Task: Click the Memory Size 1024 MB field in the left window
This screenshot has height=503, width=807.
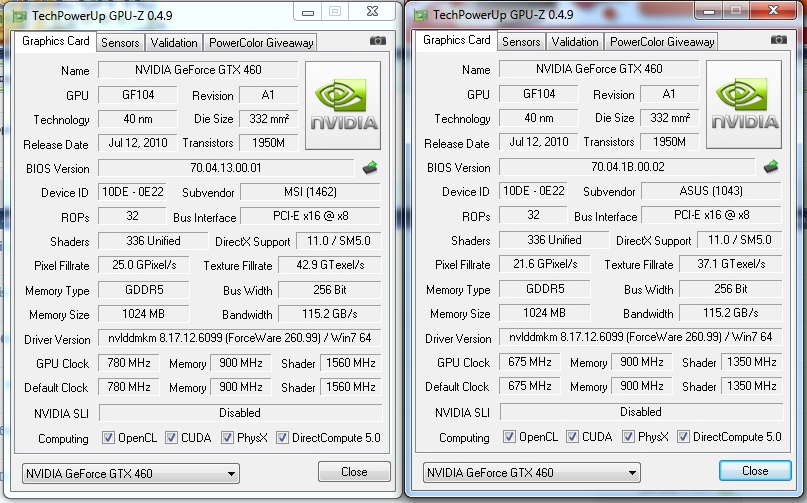Action: pos(144,314)
